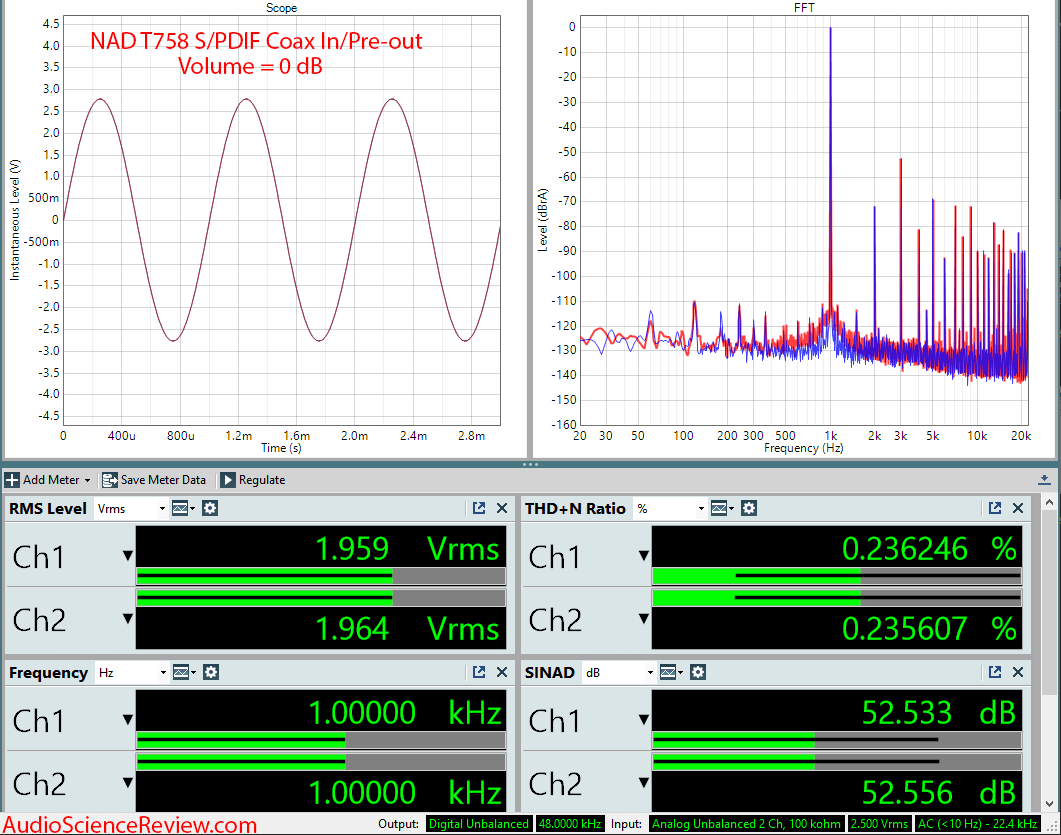Expand the Ch2 arrow in THD+N Ratio meter

click(643, 619)
